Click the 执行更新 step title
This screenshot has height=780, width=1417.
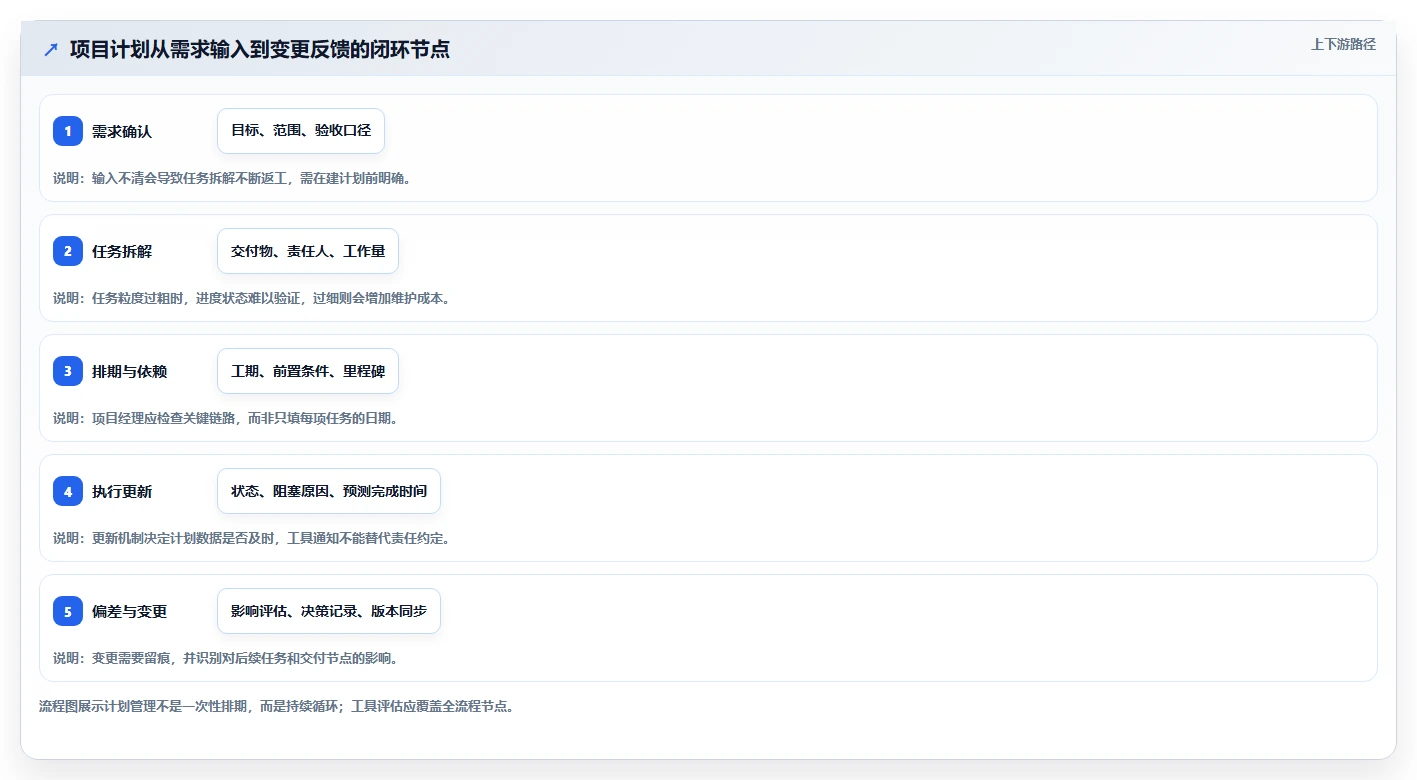click(x=122, y=491)
